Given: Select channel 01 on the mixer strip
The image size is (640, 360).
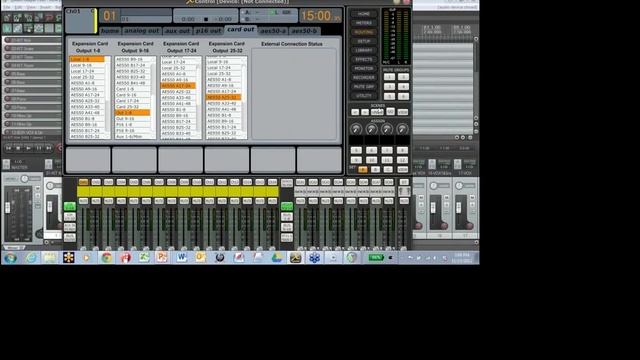Looking at the screenshot, I should (83, 182).
